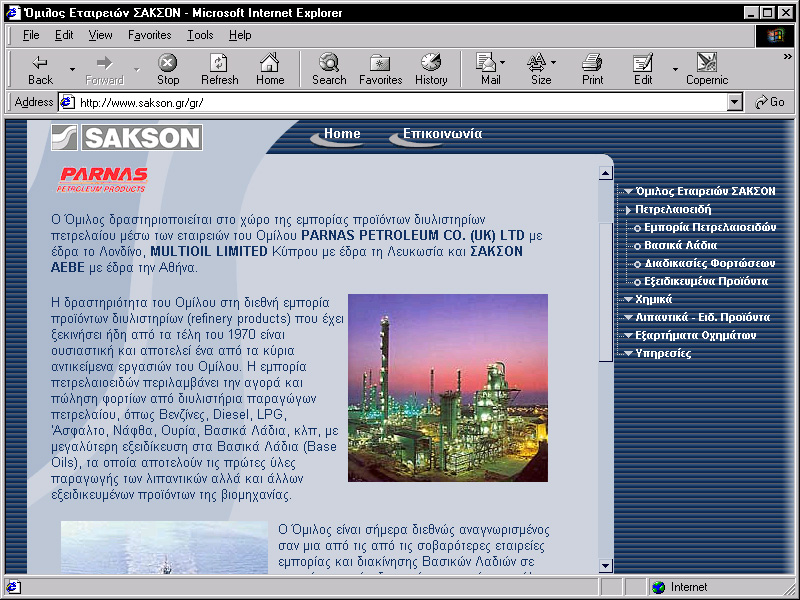Screen dimensions: 800x600
Task: Open the Size button dropdown arrow
Action: (x=554, y=63)
